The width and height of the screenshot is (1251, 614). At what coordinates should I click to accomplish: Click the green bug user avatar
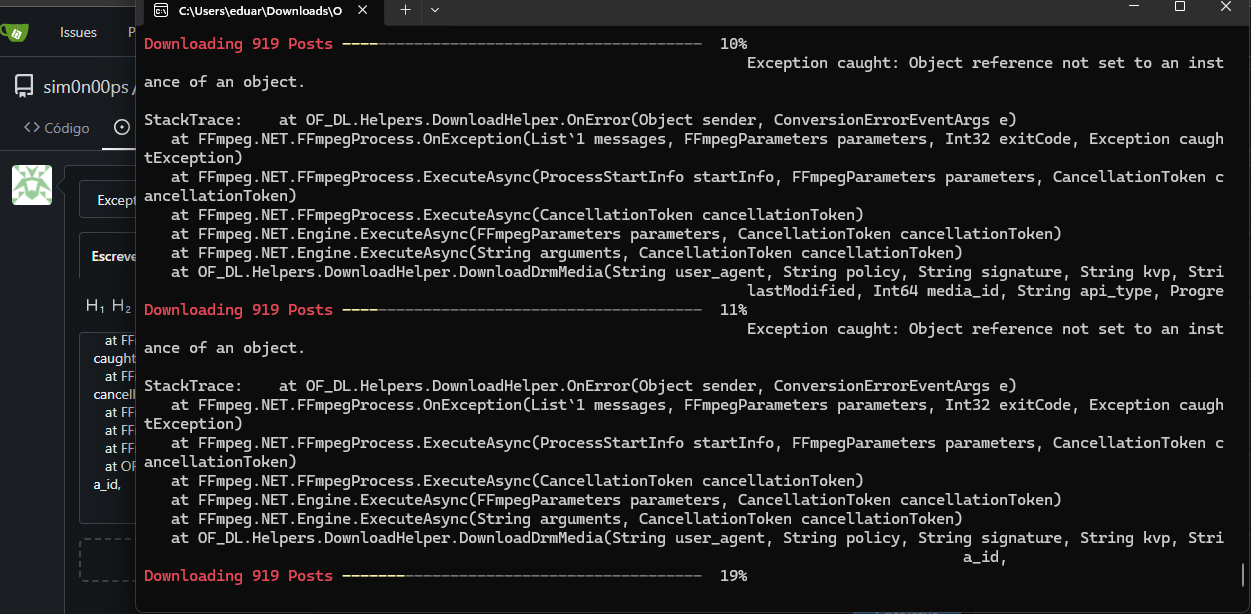(x=32, y=185)
